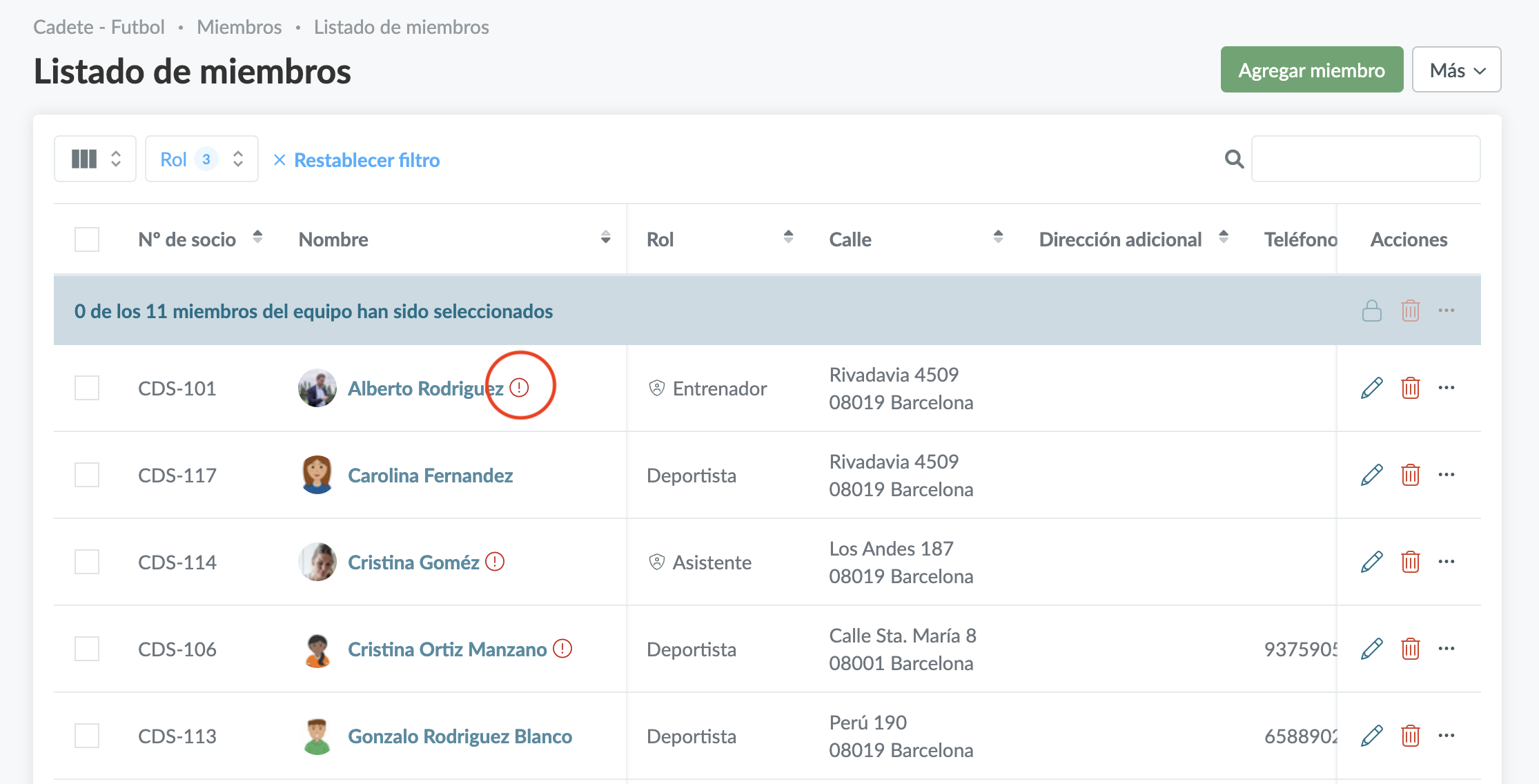
Task: Expand the Rol filter dropdown
Action: 202,159
